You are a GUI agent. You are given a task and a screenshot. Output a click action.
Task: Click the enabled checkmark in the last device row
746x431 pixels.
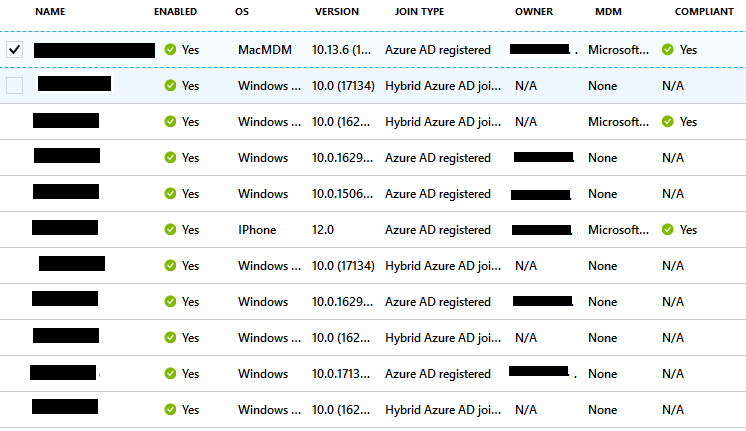[170, 409]
